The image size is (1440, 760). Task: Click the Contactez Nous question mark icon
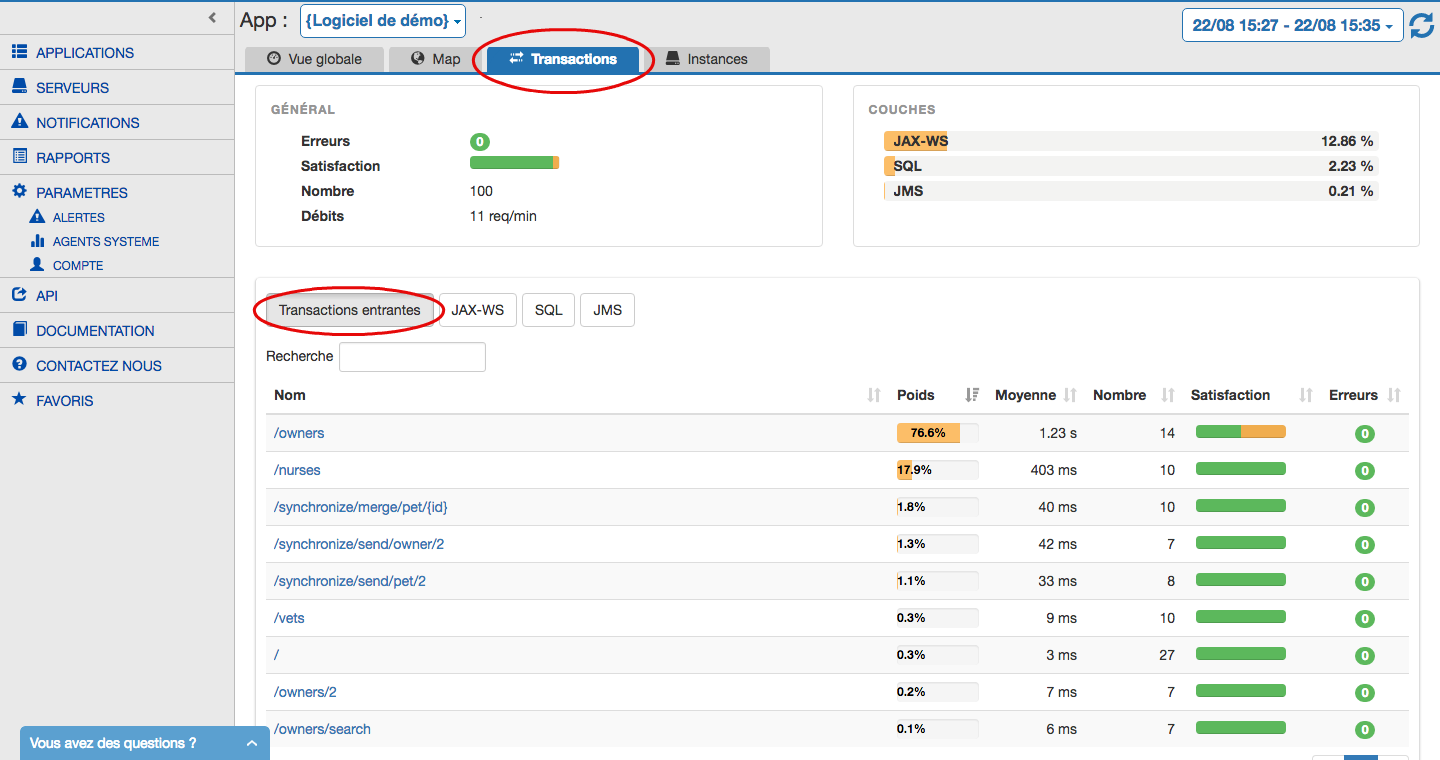(x=19, y=365)
